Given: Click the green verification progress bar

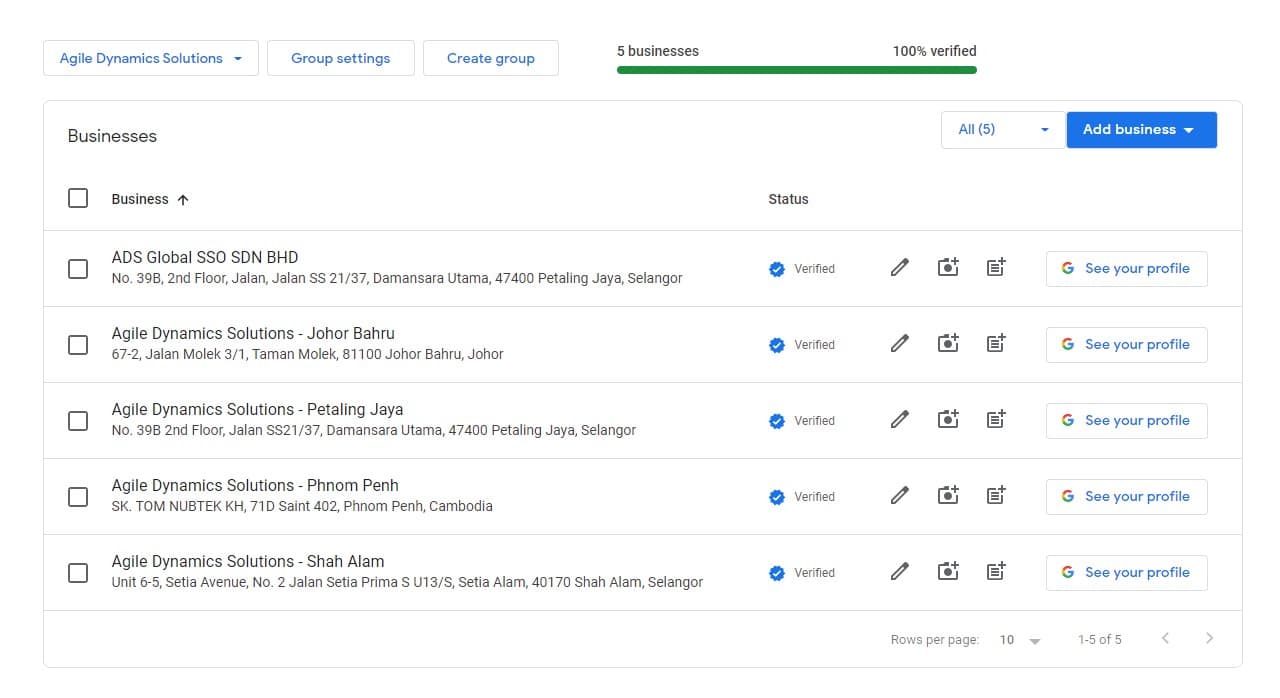Looking at the screenshot, I should pyautogui.click(x=797, y=70).
